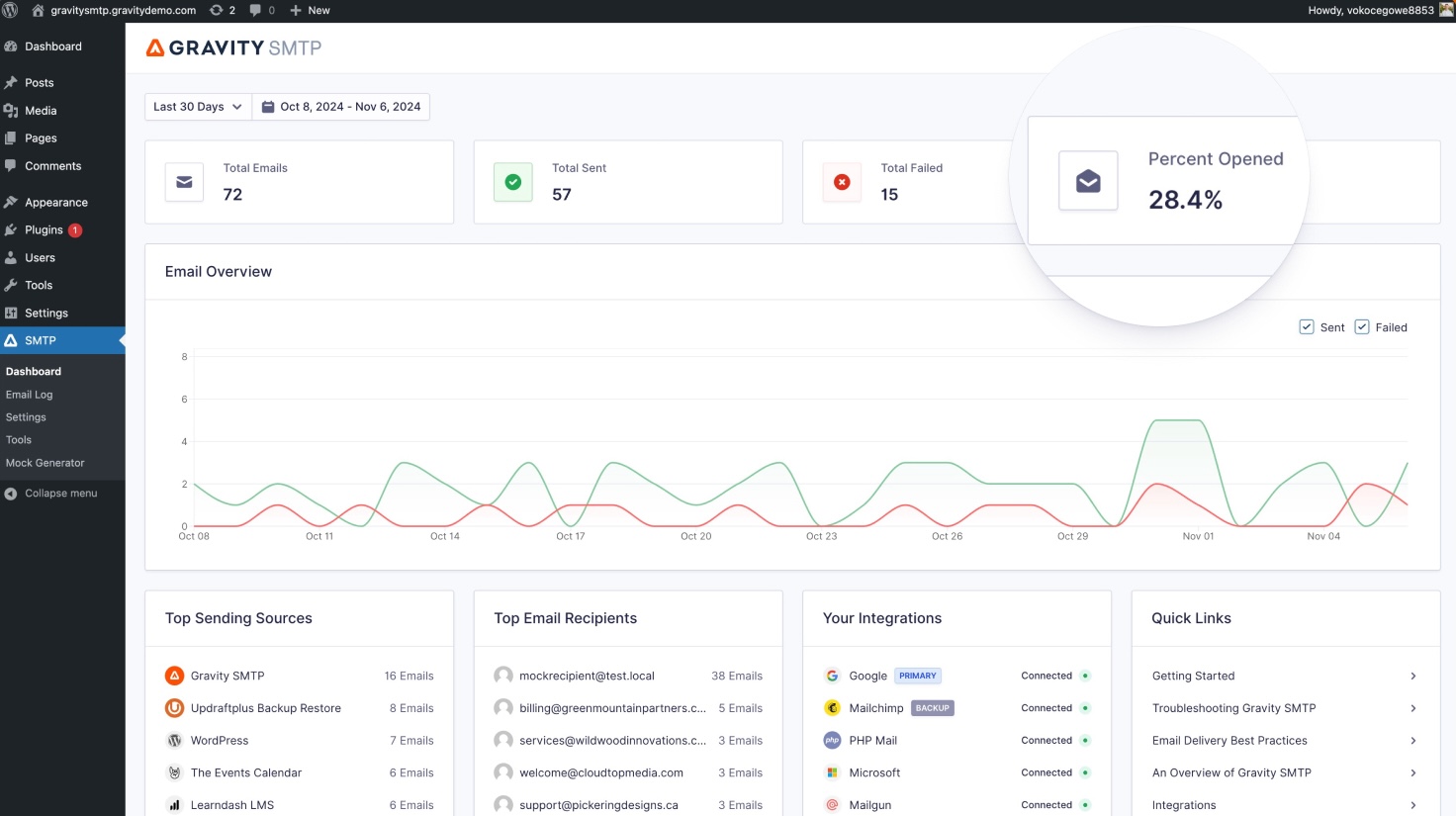The width and height of the screenshot is (1456, 816).
Task: Click Howdy, vokocegowe8853 account link
Action: (1371, 10)
